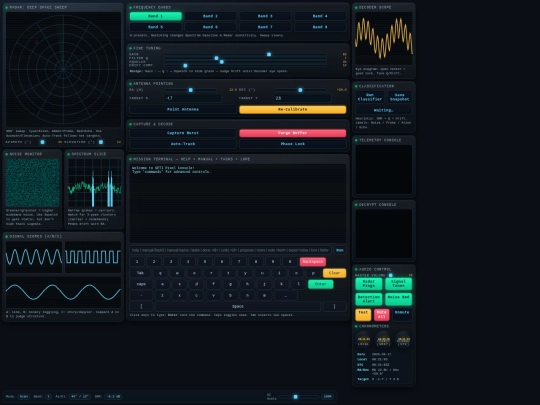Click the Capture Burst button
The height and width of the screenshot is (405, 540).
(x=183, y=133)
